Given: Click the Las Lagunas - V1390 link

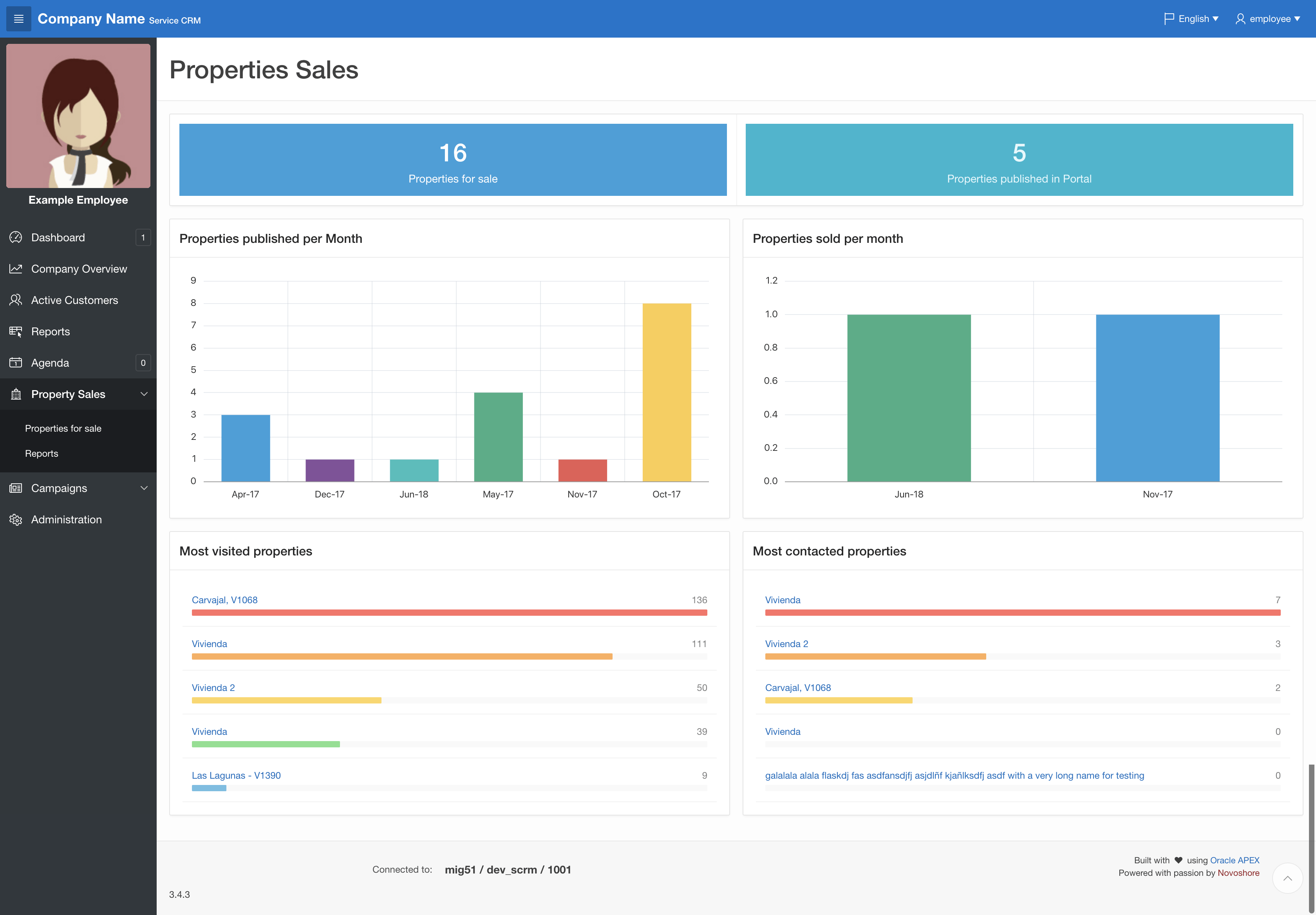Looking at the screenshot, I should (235, 775).
